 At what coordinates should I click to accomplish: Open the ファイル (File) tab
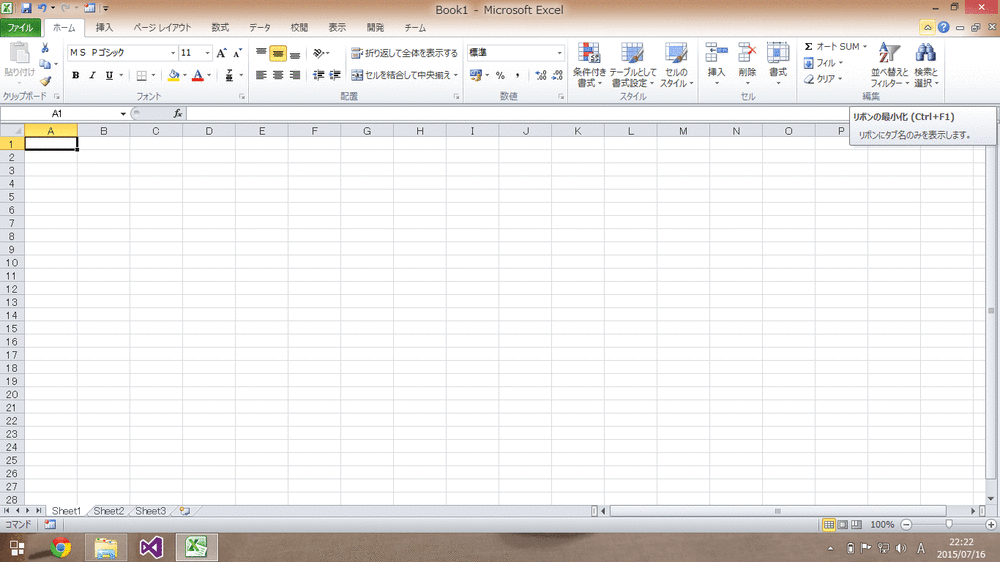point(20,27)
